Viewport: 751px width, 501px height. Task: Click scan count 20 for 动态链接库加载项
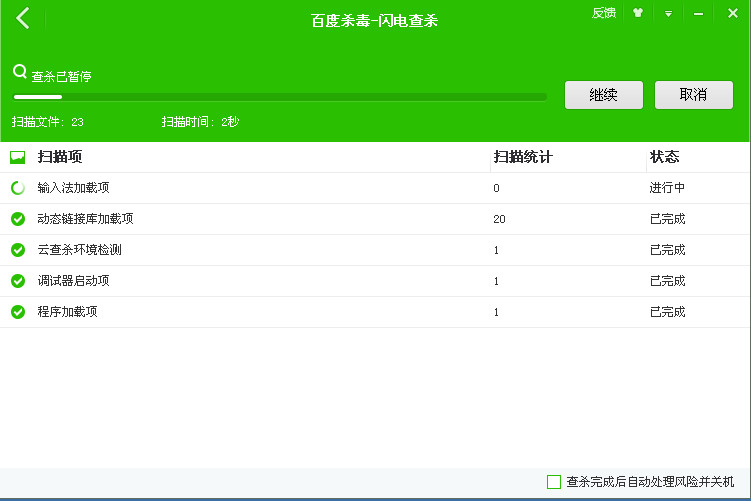coord(499,219)
